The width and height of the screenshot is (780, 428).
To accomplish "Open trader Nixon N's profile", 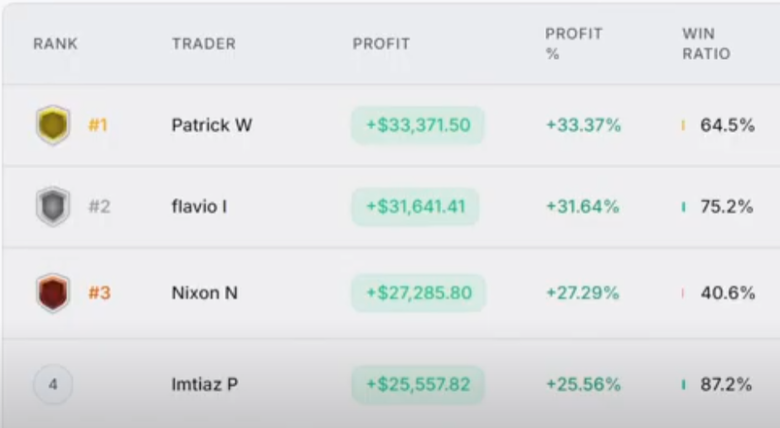I will 204,293.
